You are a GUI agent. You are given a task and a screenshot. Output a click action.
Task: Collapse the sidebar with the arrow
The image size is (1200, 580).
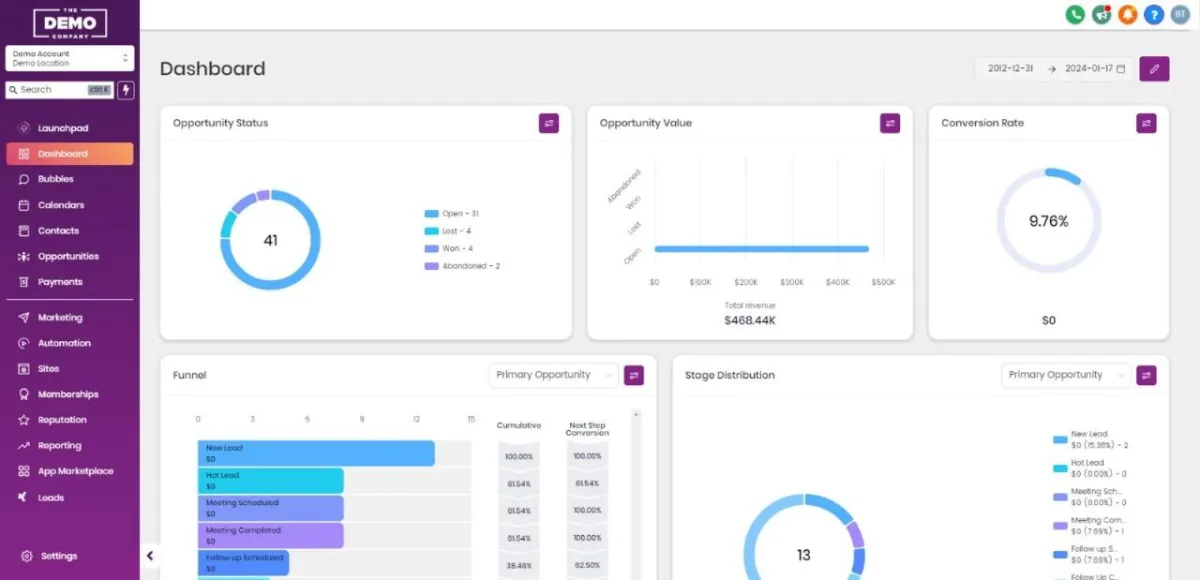pyautogui.click(x=150, y=556)
